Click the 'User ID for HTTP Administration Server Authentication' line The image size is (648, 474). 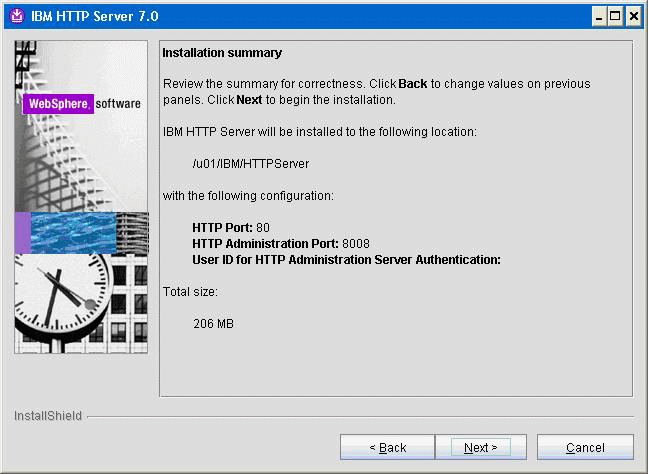pyautogui.click(x=346, y=260)
